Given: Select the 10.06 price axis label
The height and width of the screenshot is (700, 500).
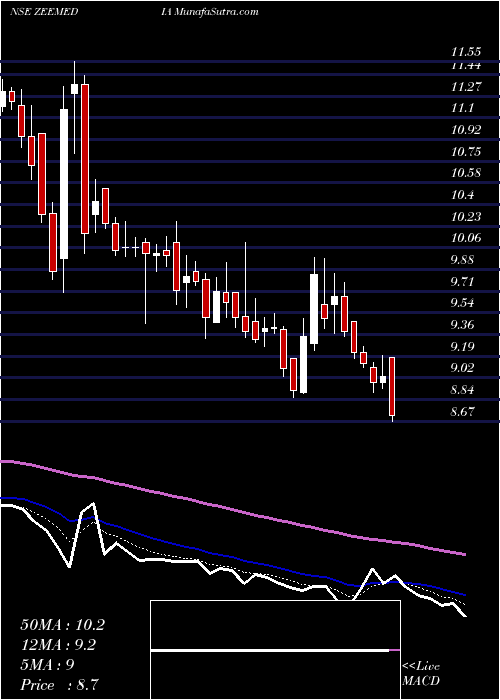Looking at the screenshot, I should 466,238.
